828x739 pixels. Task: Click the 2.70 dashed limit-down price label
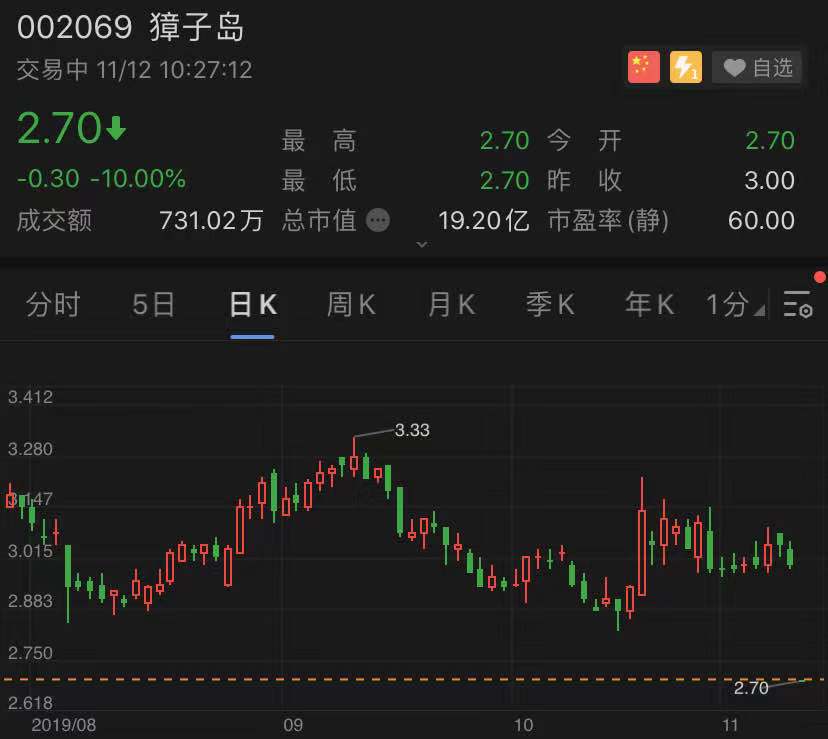pyautogui.click(x=751, y=688)
